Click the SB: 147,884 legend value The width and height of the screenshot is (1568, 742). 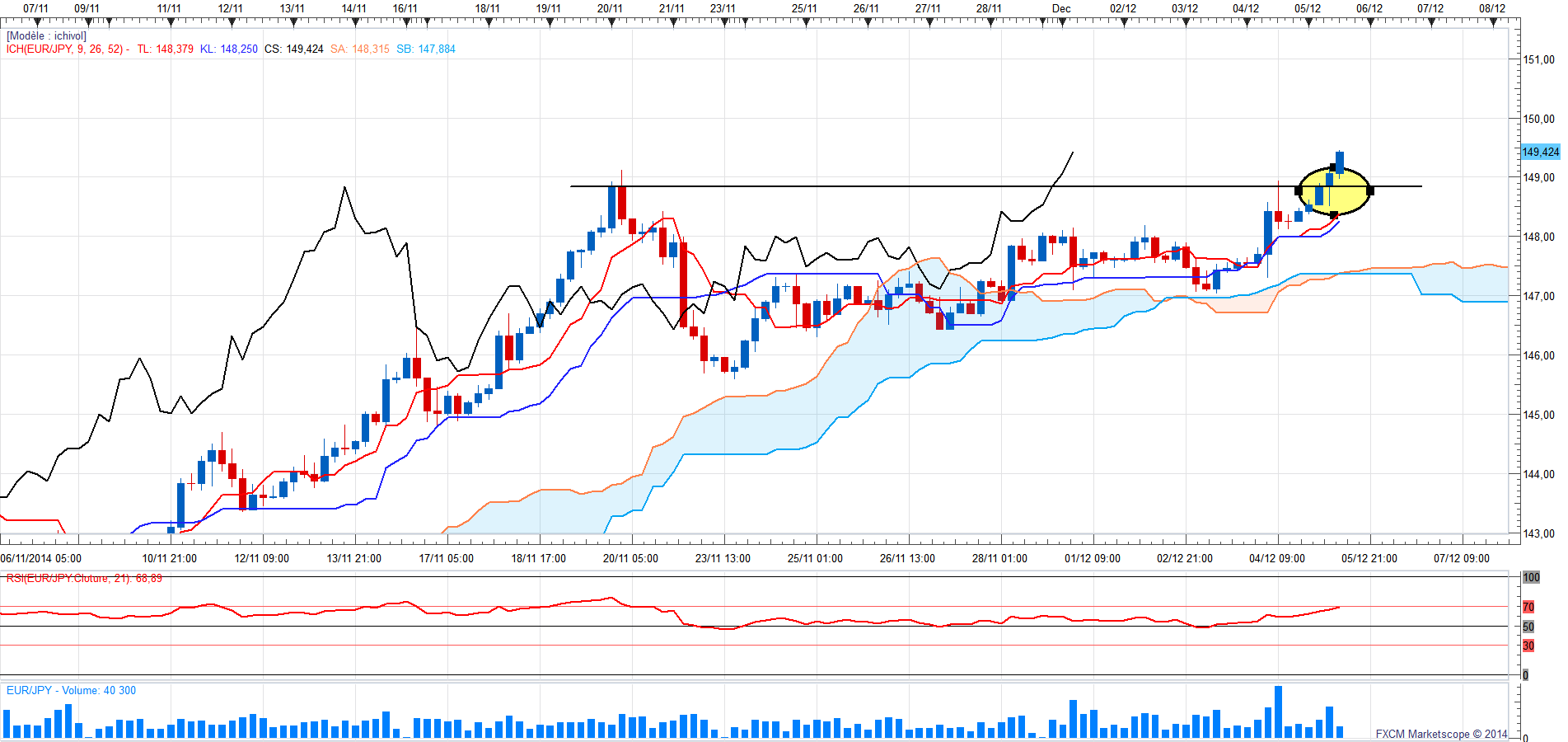pyautogui.click(x=426, y=49)
